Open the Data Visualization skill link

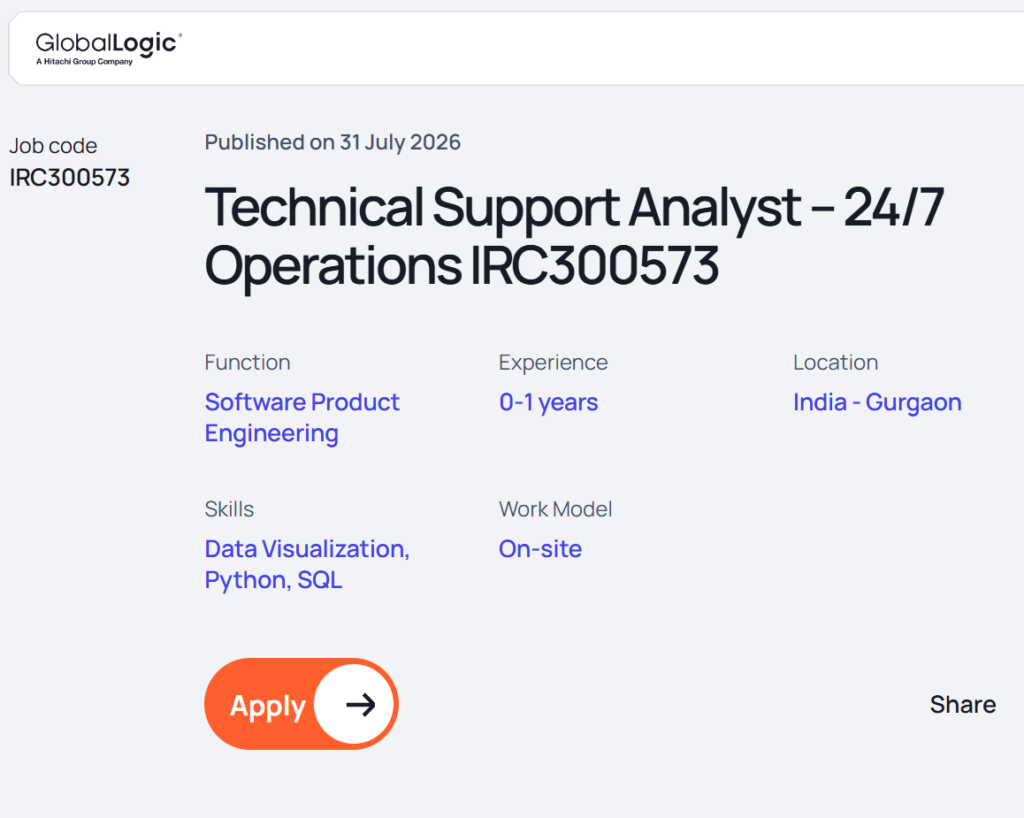coord(307,549)
